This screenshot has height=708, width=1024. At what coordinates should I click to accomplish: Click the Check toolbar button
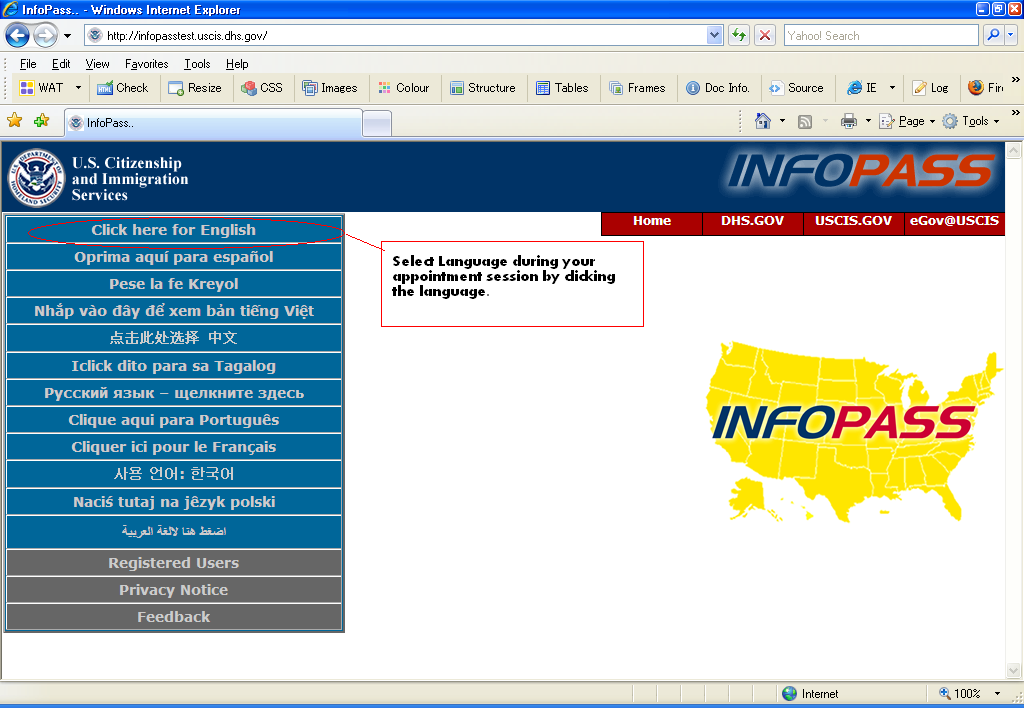123,88
